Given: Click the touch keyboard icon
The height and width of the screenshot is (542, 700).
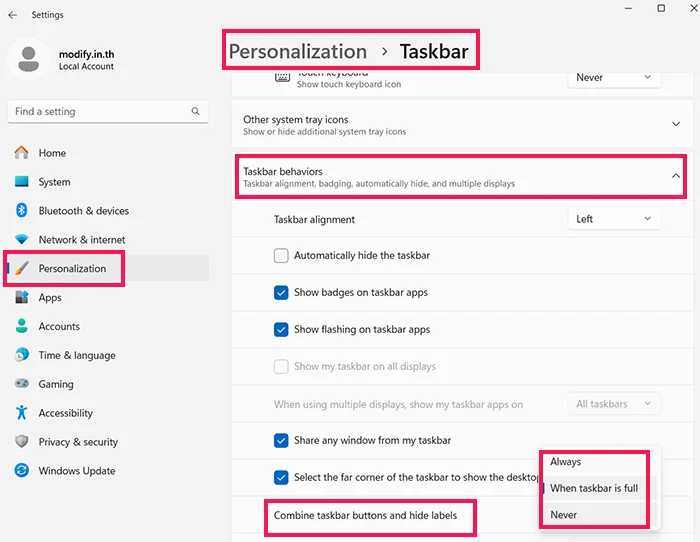Looking at the screenshot, I should (x=282, y=77).
